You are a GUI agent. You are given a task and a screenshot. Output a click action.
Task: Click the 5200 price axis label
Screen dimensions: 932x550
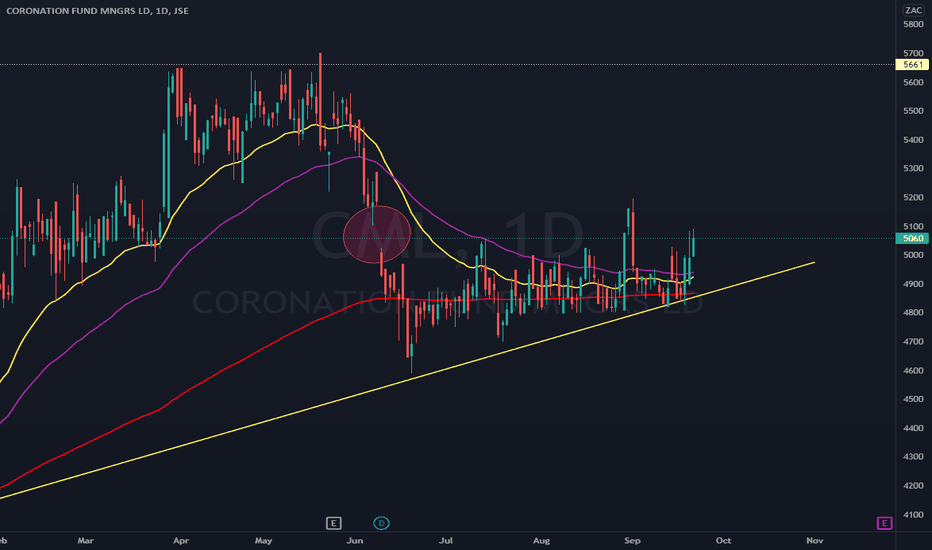[913, 197]
